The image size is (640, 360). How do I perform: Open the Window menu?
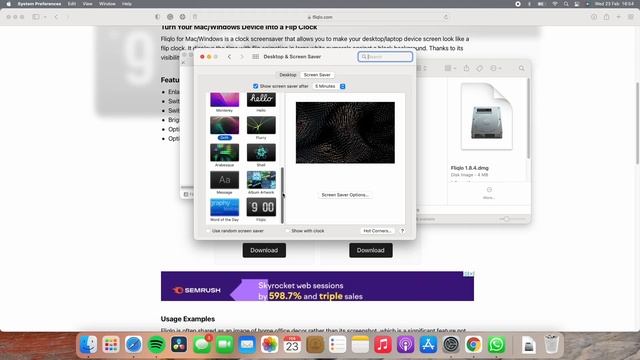coord(107,4)
